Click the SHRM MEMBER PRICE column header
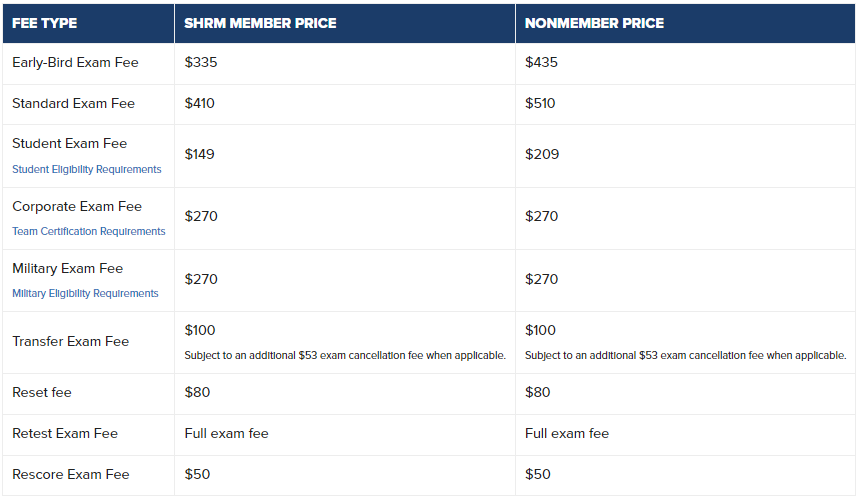This screenshot has width=858, height=498. (x=260, y=23)
